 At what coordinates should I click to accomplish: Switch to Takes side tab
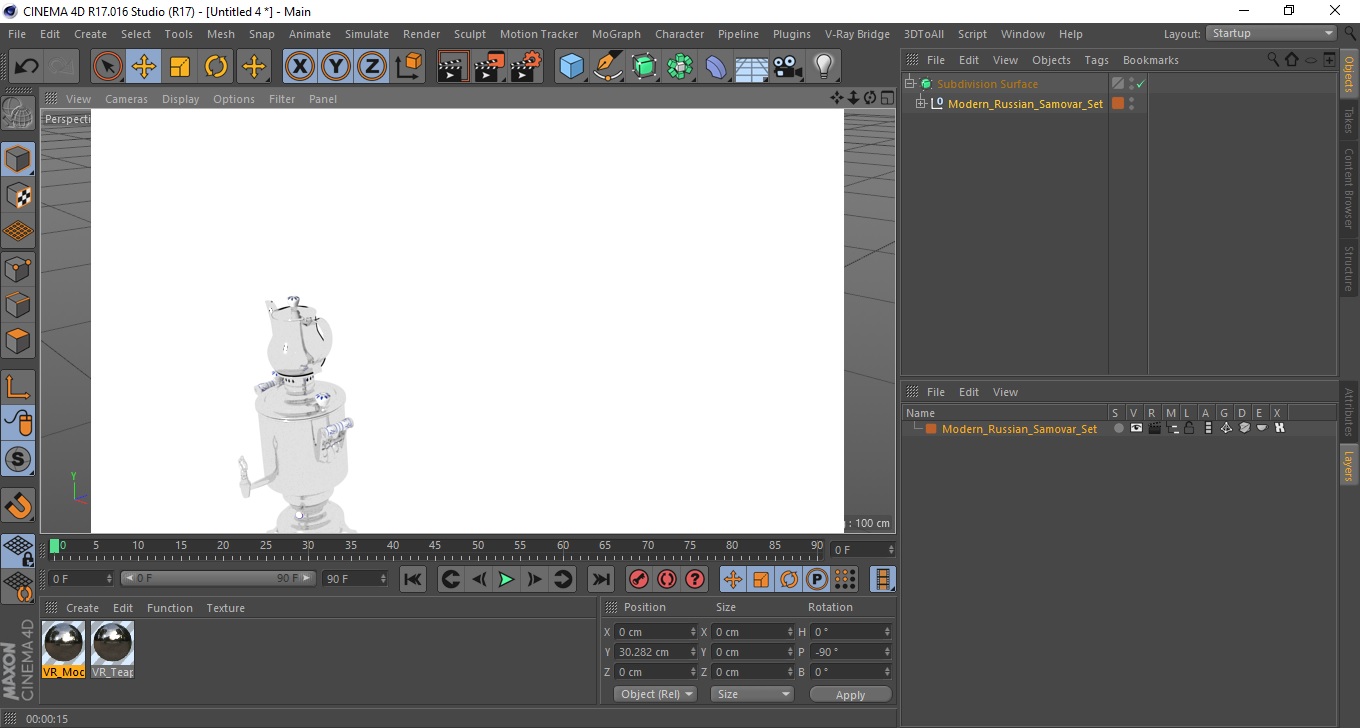coord(1349,120)
